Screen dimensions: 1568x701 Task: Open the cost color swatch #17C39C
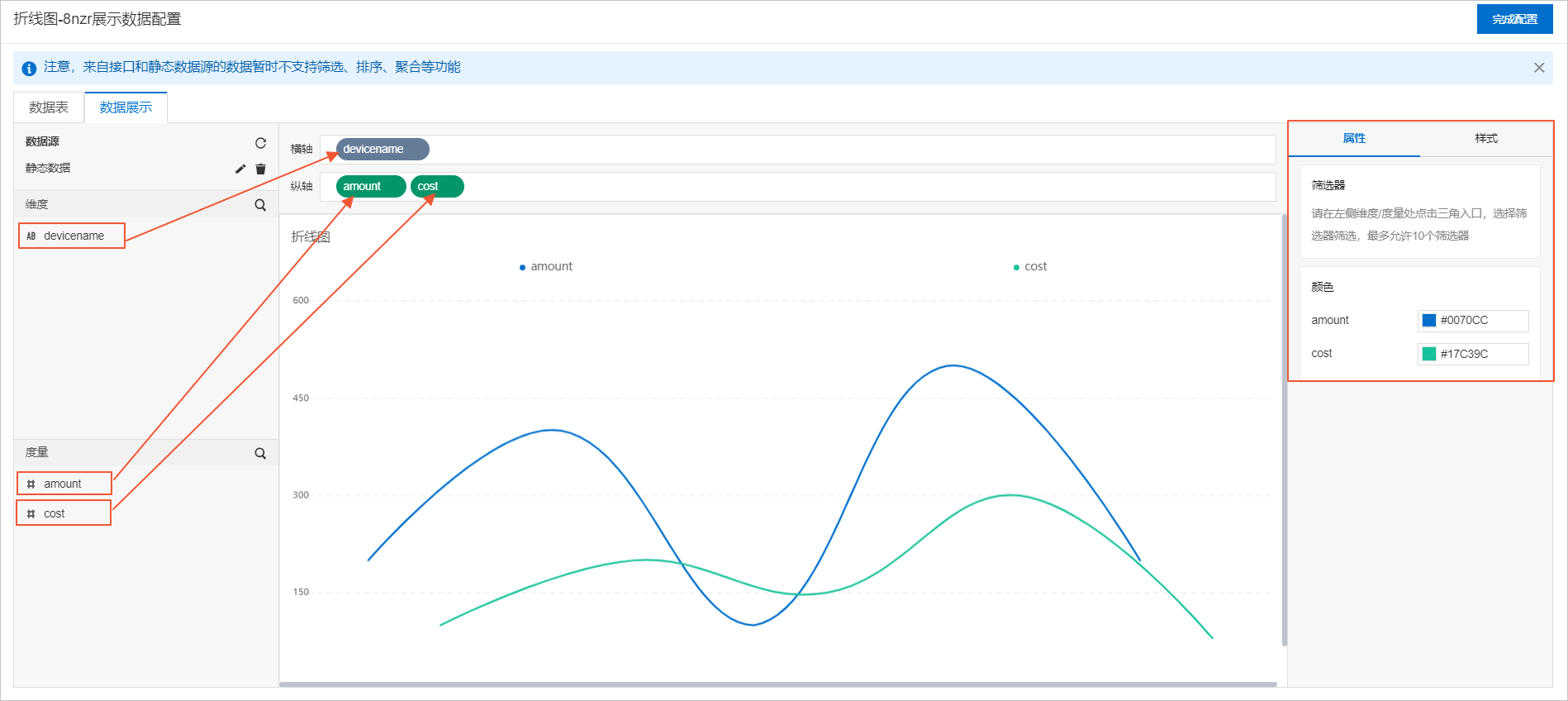1429,354
